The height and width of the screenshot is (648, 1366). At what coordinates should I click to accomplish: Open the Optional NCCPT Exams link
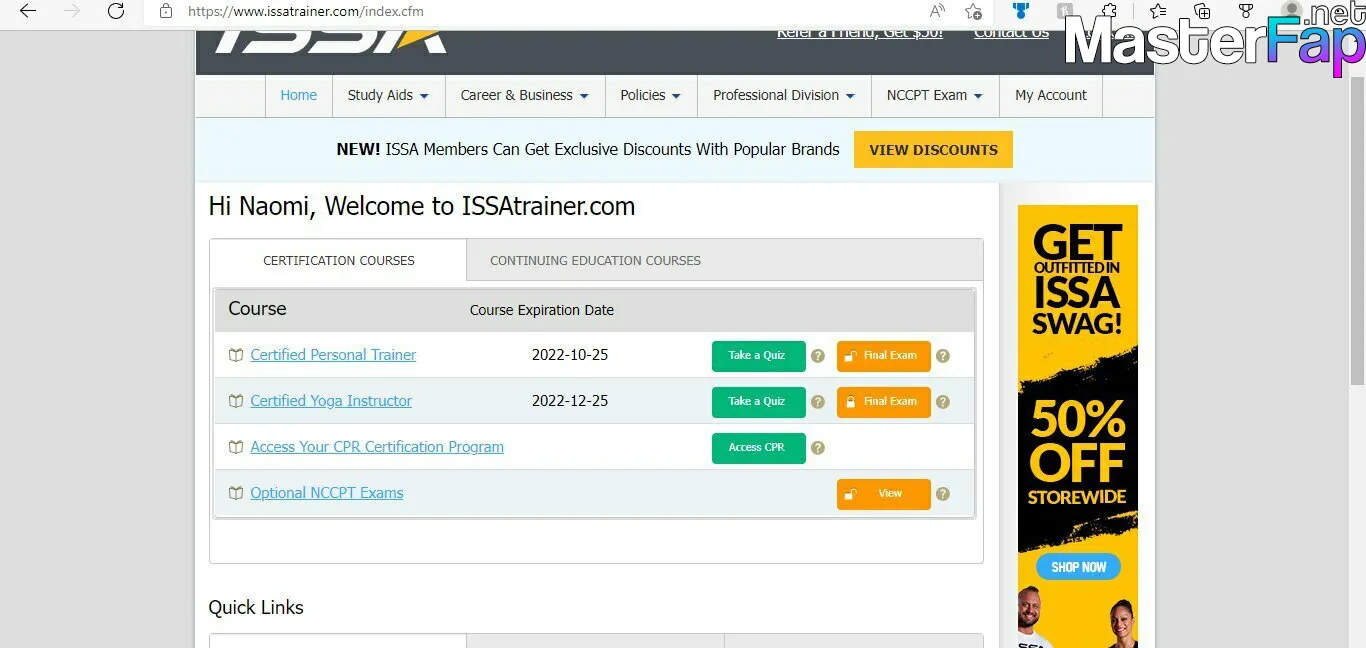(327, 493)
